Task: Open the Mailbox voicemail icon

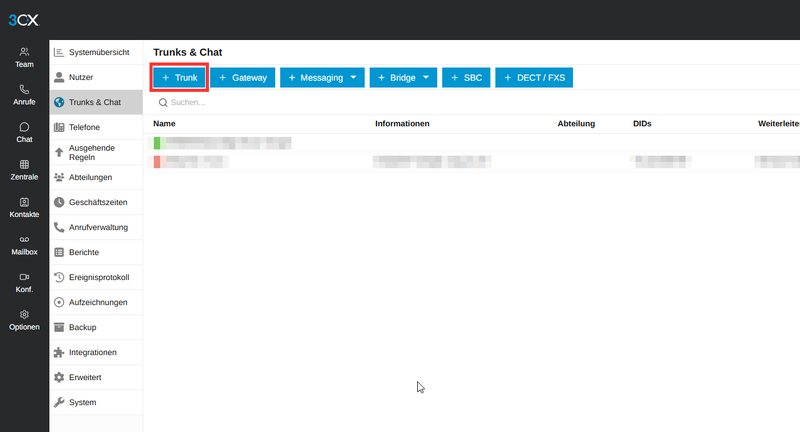Action: [24, 239]
